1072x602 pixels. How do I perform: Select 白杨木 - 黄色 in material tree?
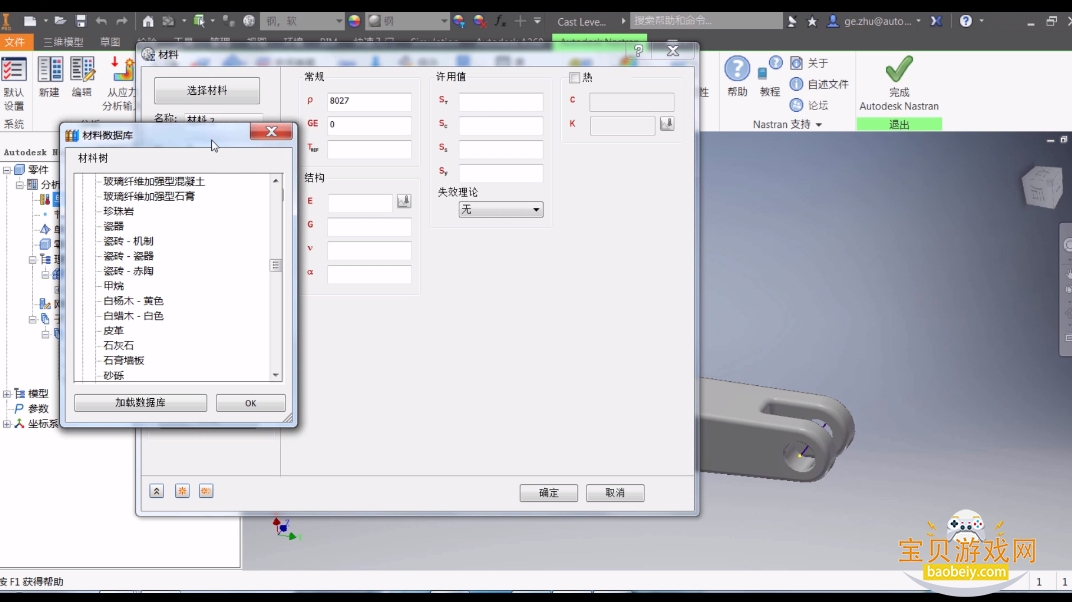pyautogui.click(x=133, y=301)
